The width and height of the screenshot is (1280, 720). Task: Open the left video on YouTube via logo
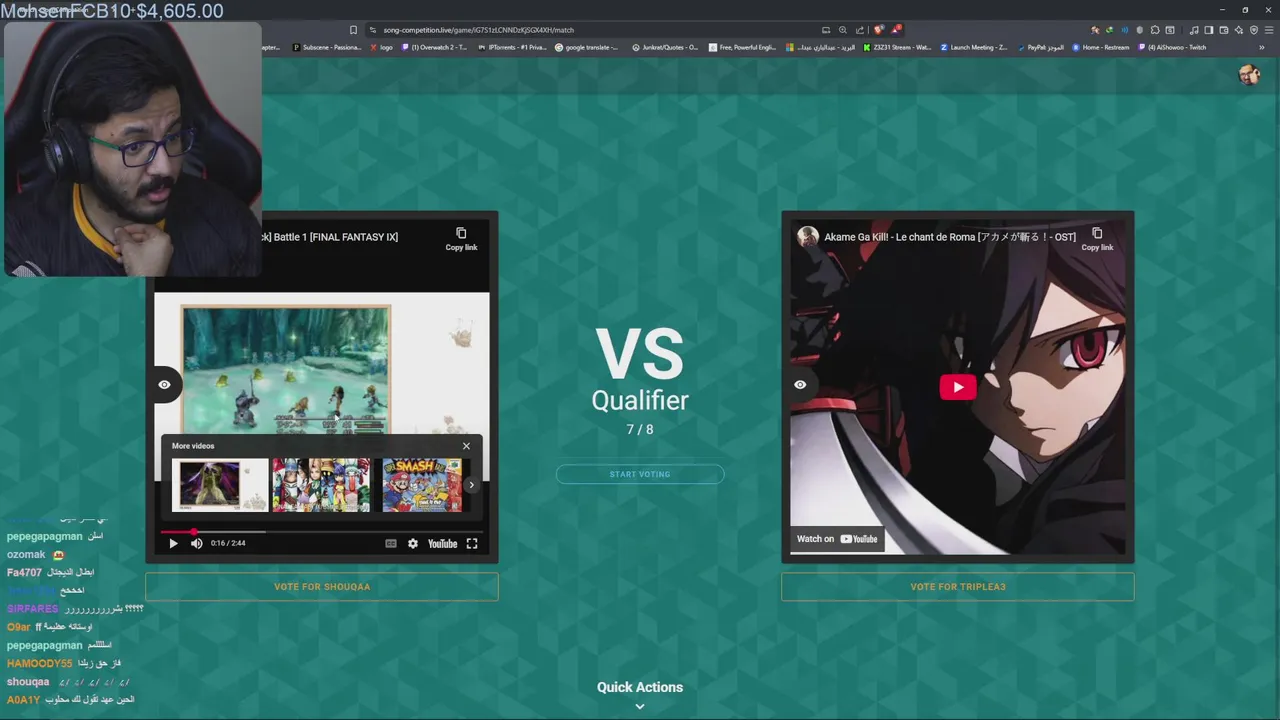442,544
